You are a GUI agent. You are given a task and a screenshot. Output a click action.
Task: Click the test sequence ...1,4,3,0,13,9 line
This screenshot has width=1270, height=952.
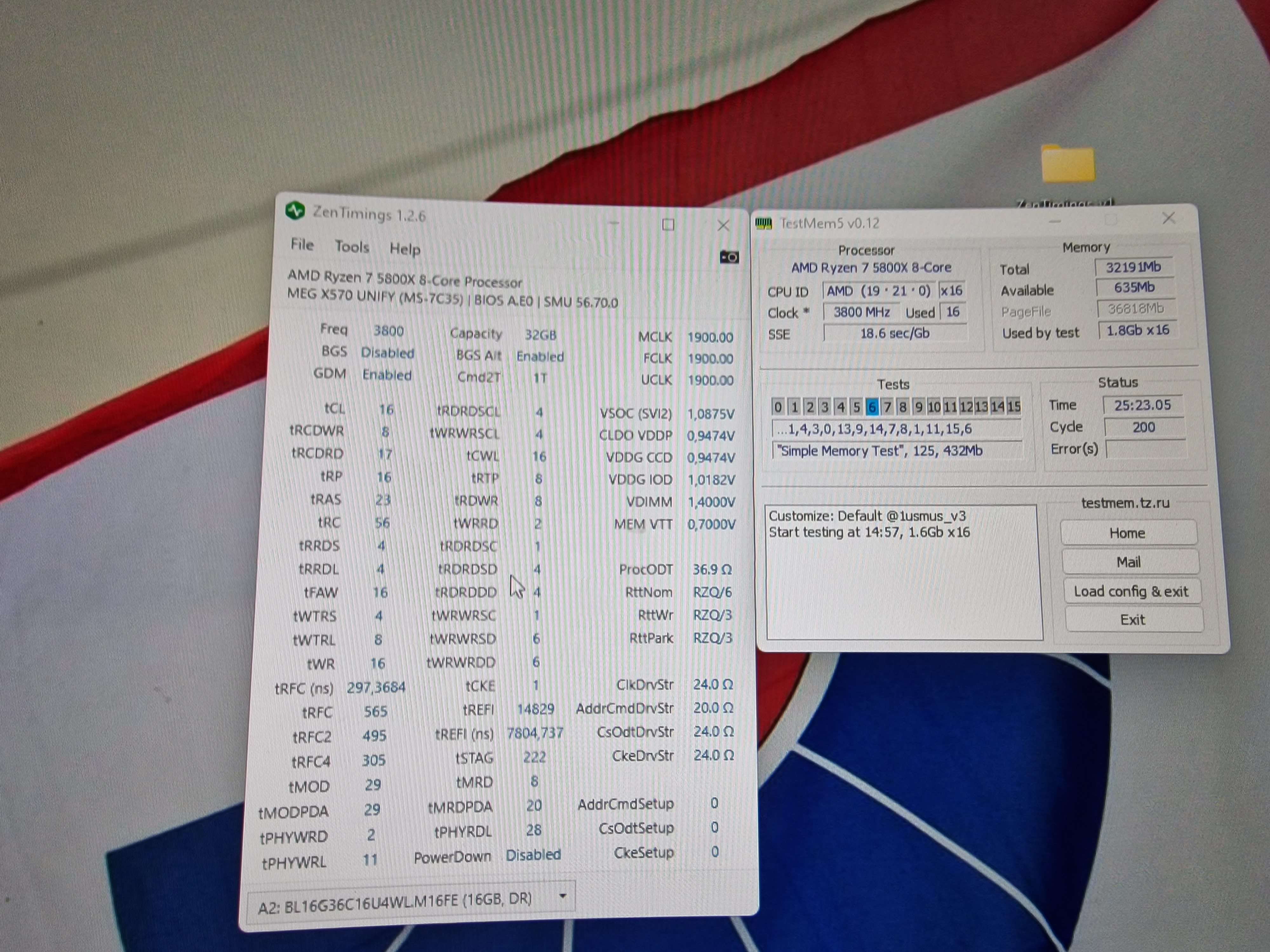[897, 429]
